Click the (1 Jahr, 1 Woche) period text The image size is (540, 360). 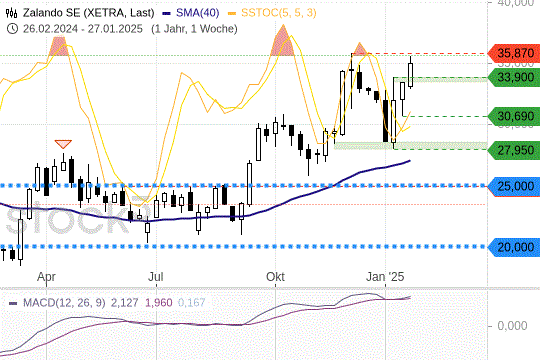click(194, 29)
